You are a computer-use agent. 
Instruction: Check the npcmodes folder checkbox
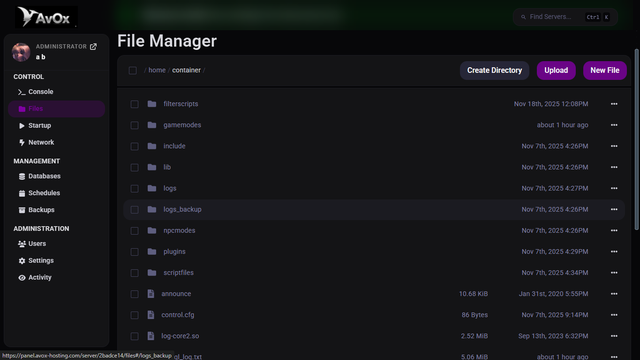pos(134,231)
